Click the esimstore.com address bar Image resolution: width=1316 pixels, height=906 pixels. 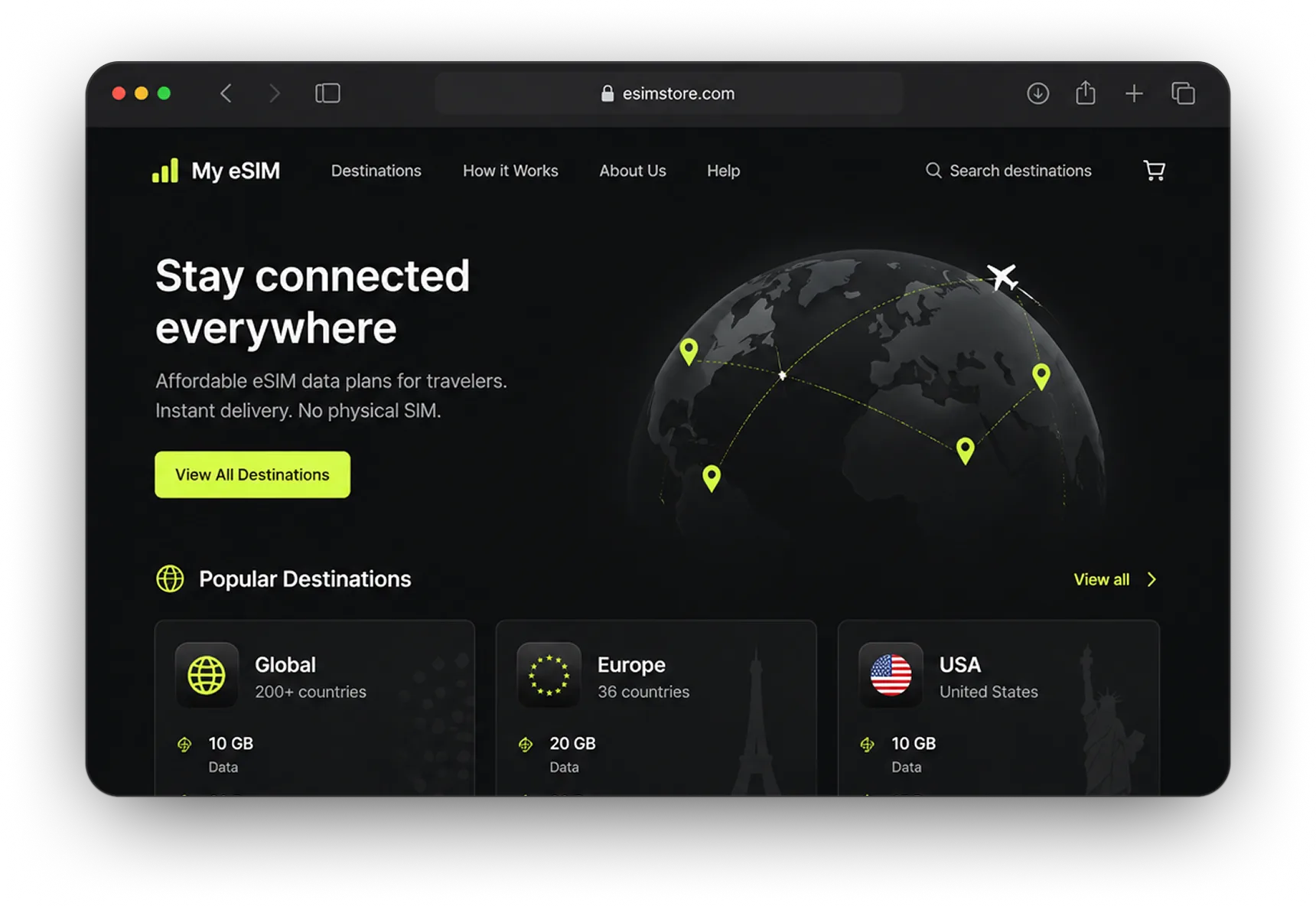click(669, 93)
